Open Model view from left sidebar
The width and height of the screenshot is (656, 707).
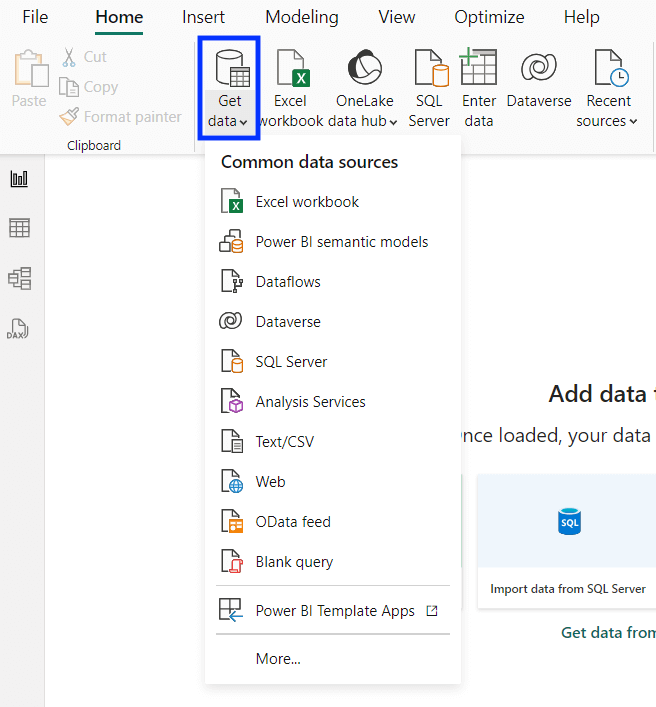[x=19, y=278]
